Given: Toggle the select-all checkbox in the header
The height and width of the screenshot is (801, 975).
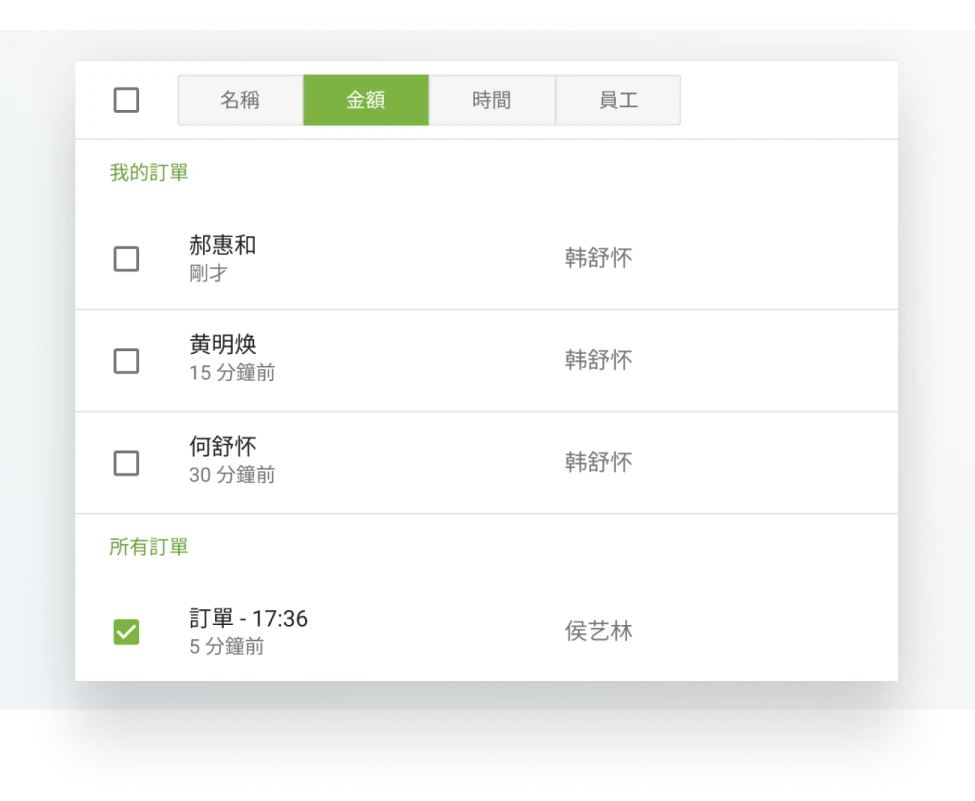Looking at the screenshot, I should 126,99.
